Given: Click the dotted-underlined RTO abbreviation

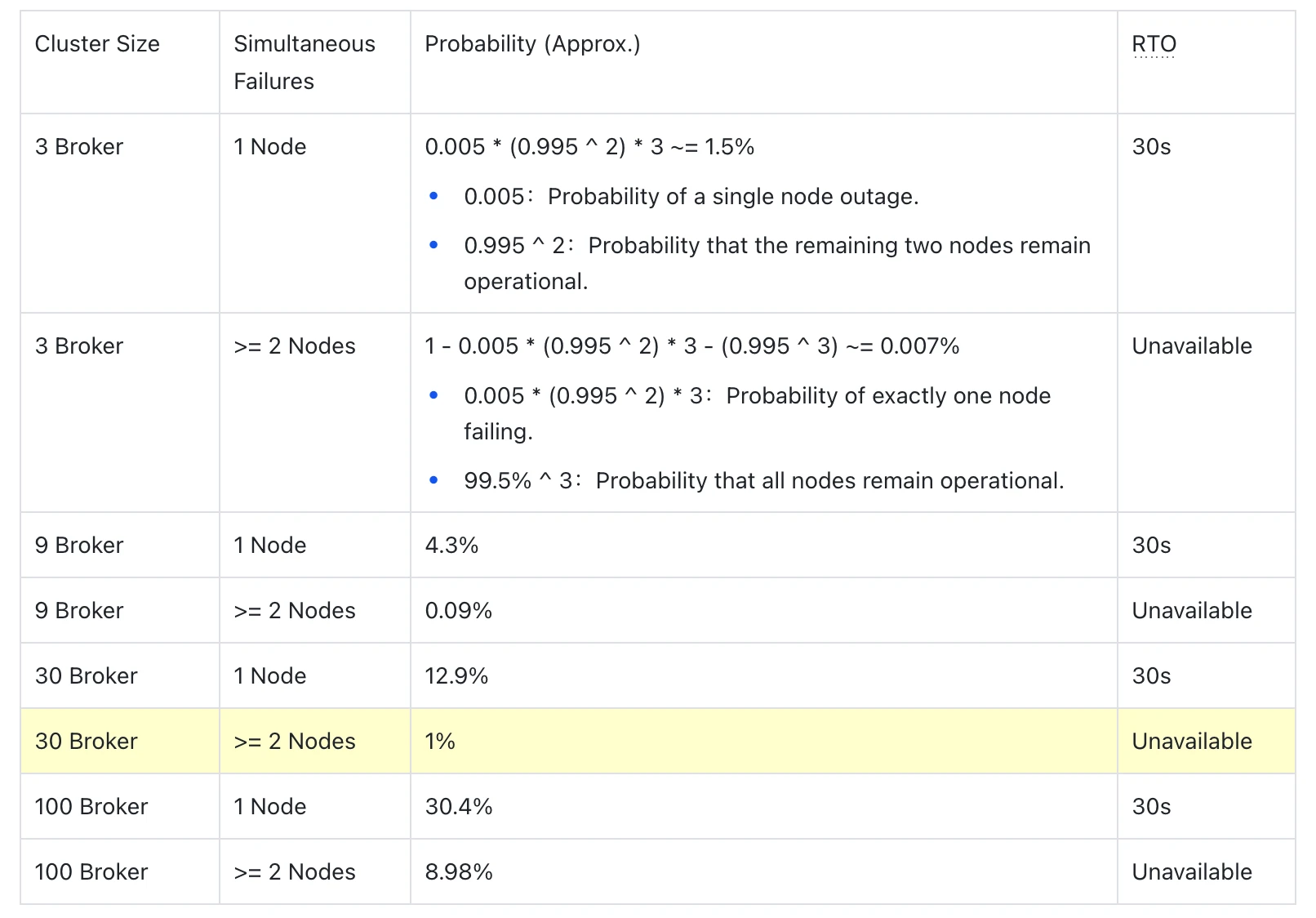Looking at the screenshot, I should [x=1154, y=44].
